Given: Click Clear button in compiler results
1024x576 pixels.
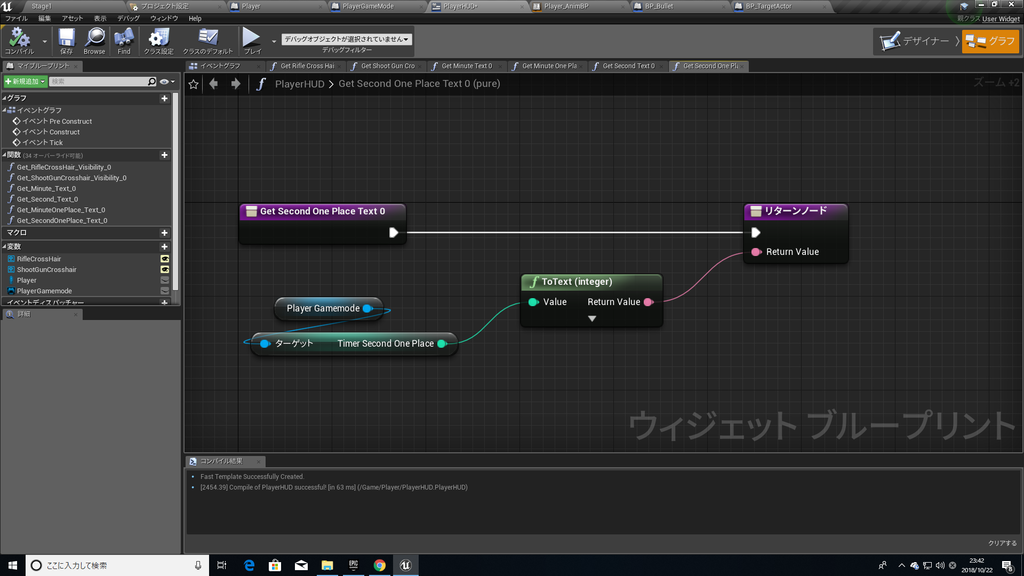Looking at the screenshot, I should tap(1002, 543).
